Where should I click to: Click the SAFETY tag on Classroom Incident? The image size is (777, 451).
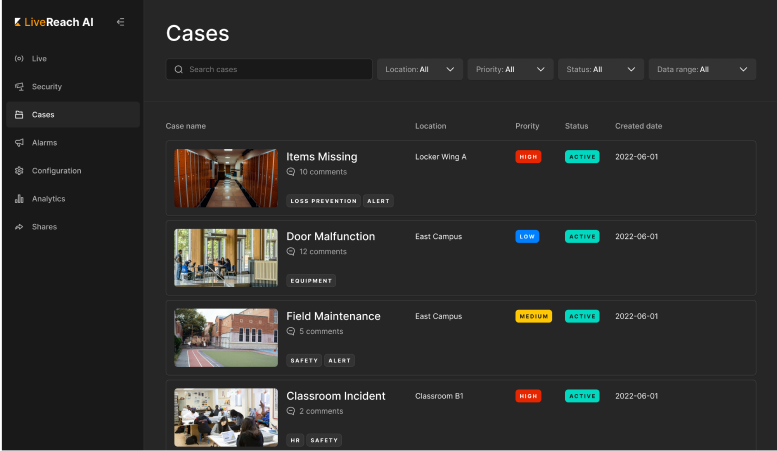[x=324, y=440]
